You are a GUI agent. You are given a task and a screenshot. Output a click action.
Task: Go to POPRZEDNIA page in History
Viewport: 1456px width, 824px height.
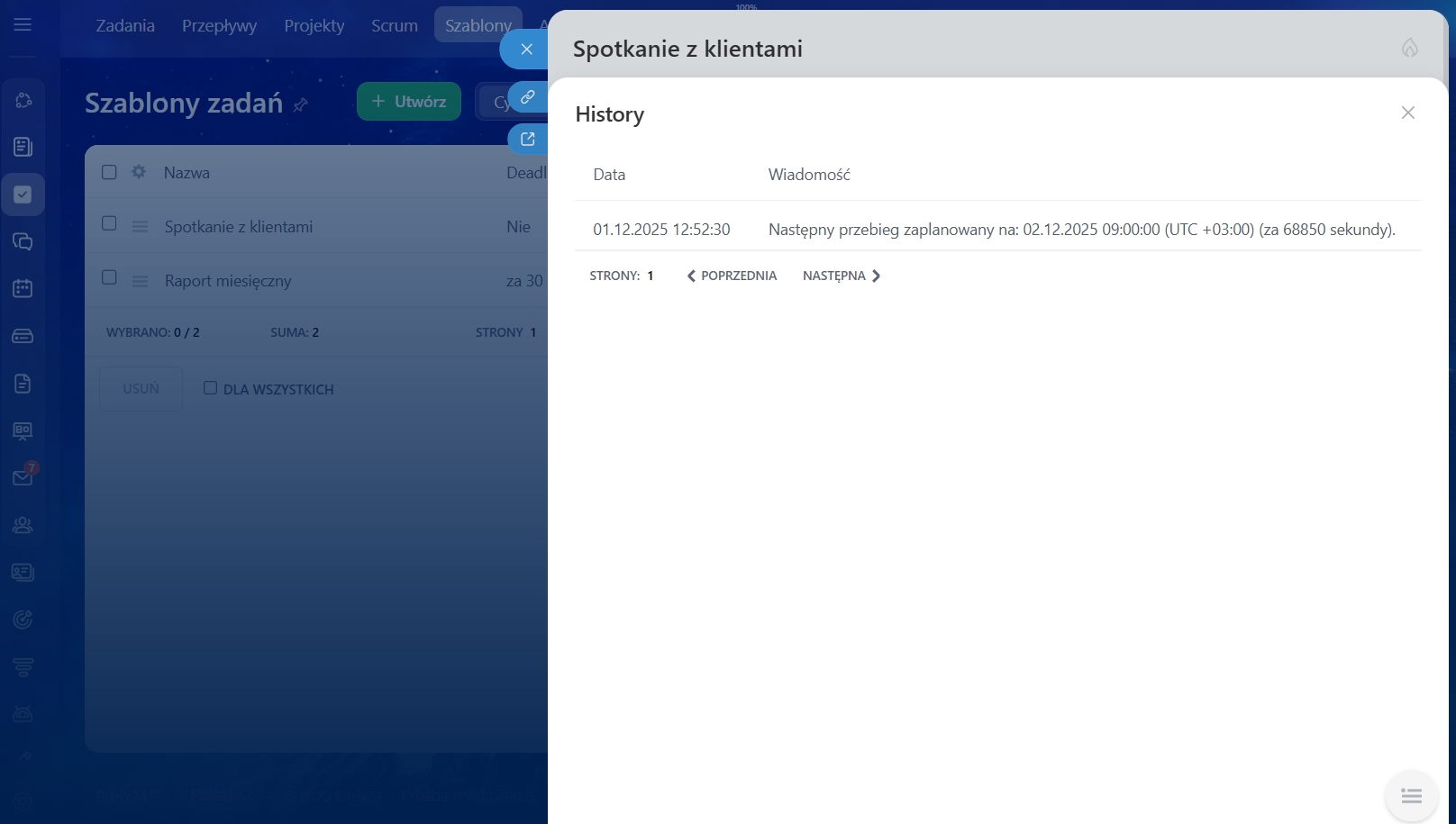(732, 276)
